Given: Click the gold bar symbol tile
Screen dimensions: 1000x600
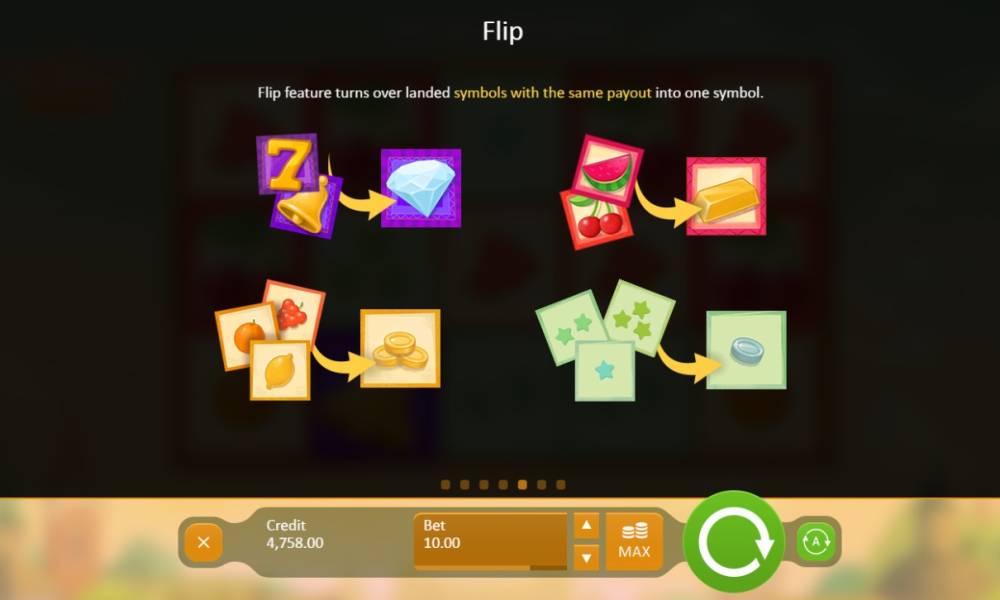Looking at the screenshot, I should (x=726, y=196).
